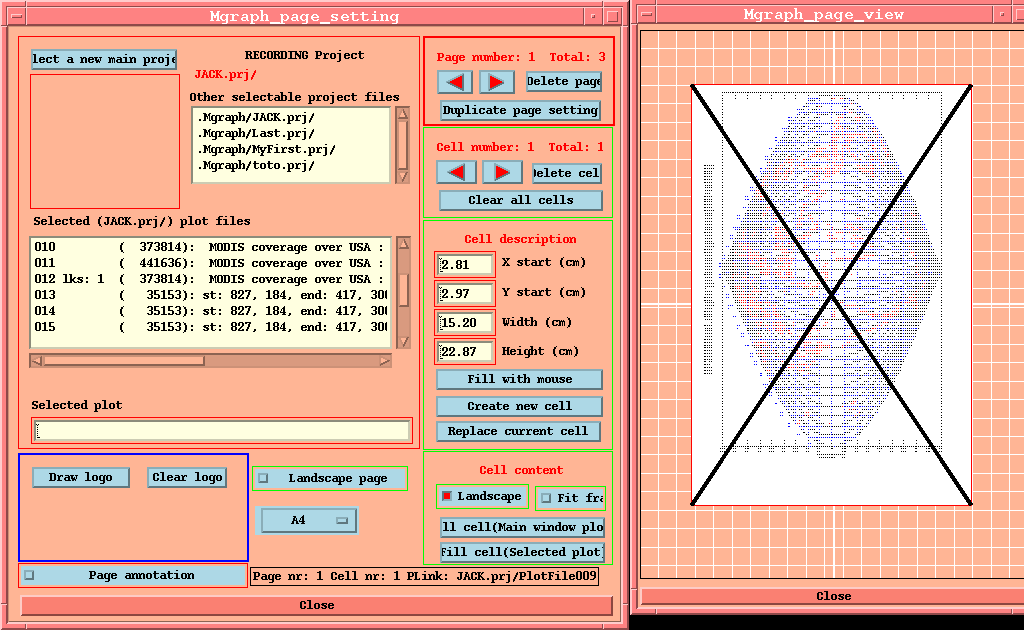Viewport: 1024px width, 630px height.
Task: Open A4 paper size dropdown
Action: click(309, 520)
